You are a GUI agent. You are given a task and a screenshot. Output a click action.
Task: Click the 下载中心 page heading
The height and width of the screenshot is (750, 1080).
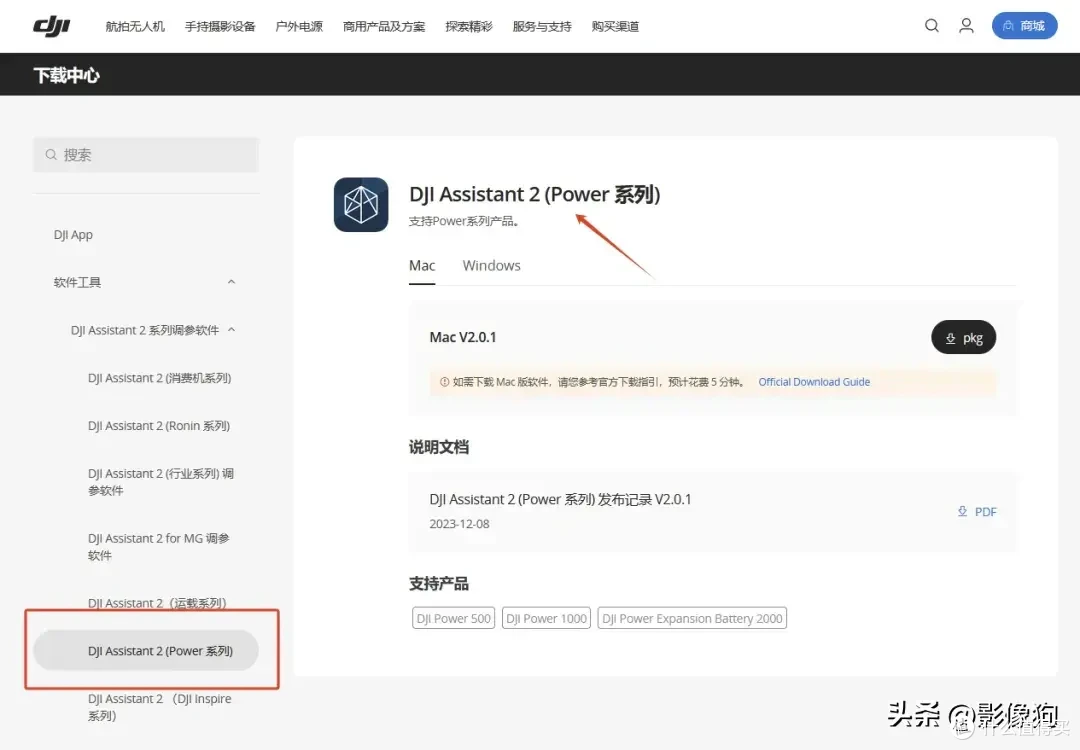coord(67,75)
